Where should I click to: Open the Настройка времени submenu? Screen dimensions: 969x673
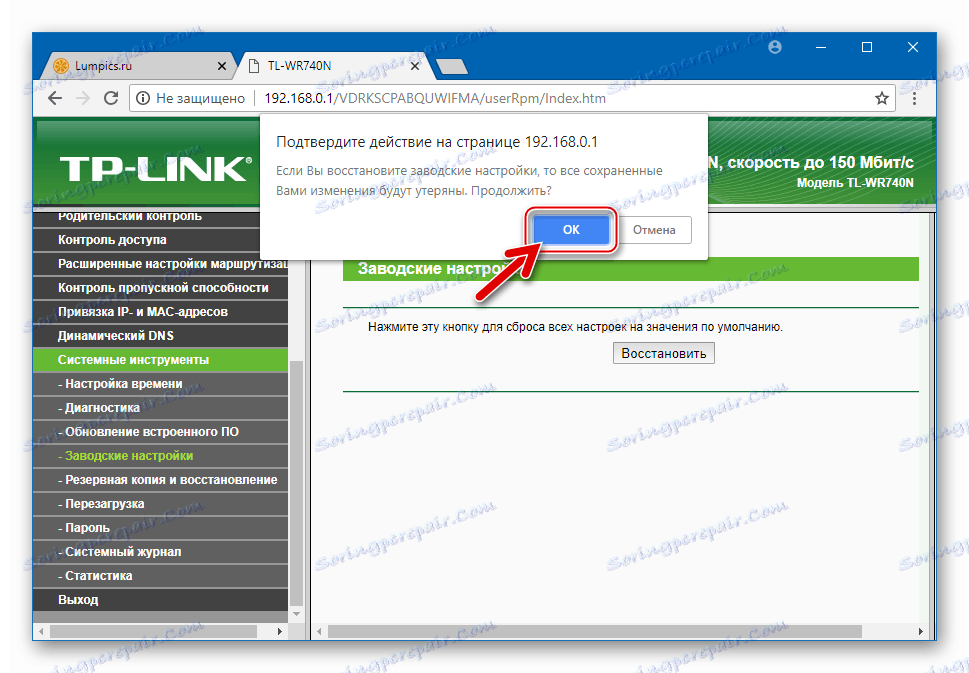pyautogui.click(x=161, y=384)
